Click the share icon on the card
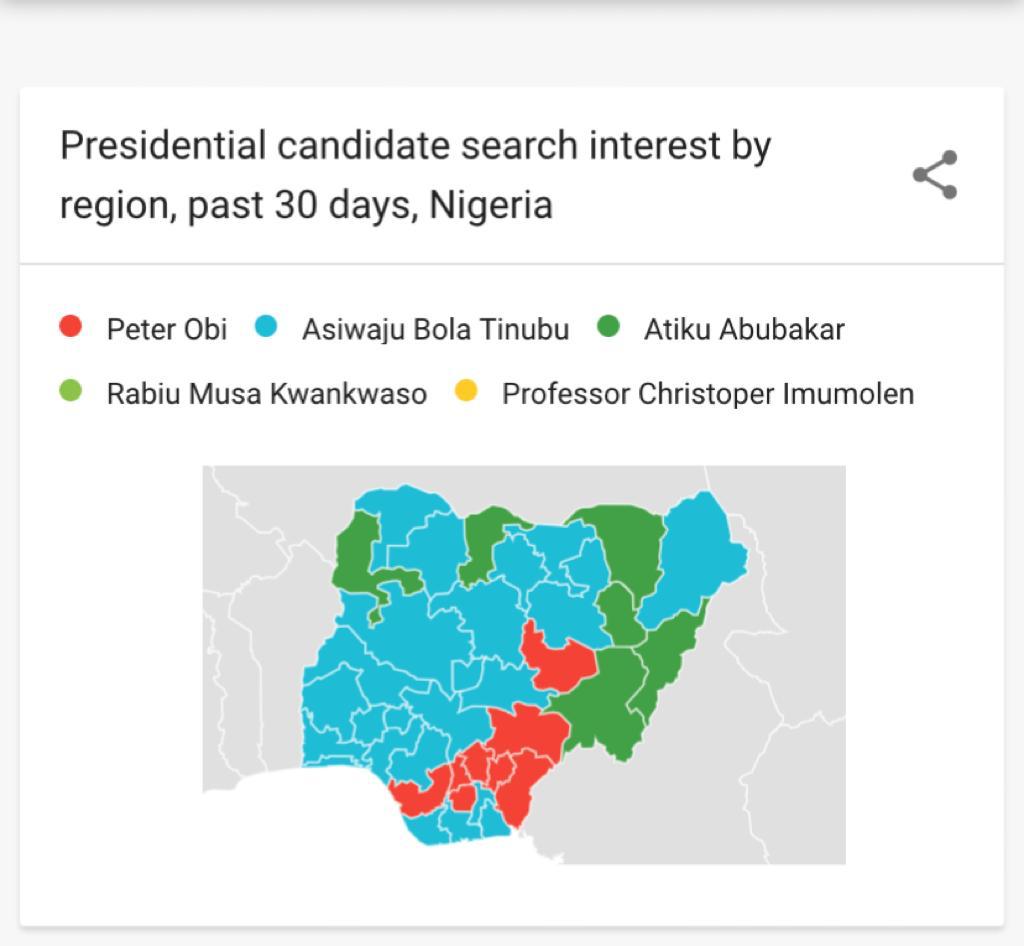The image size is (1024, 946). (x=935, y=174)
